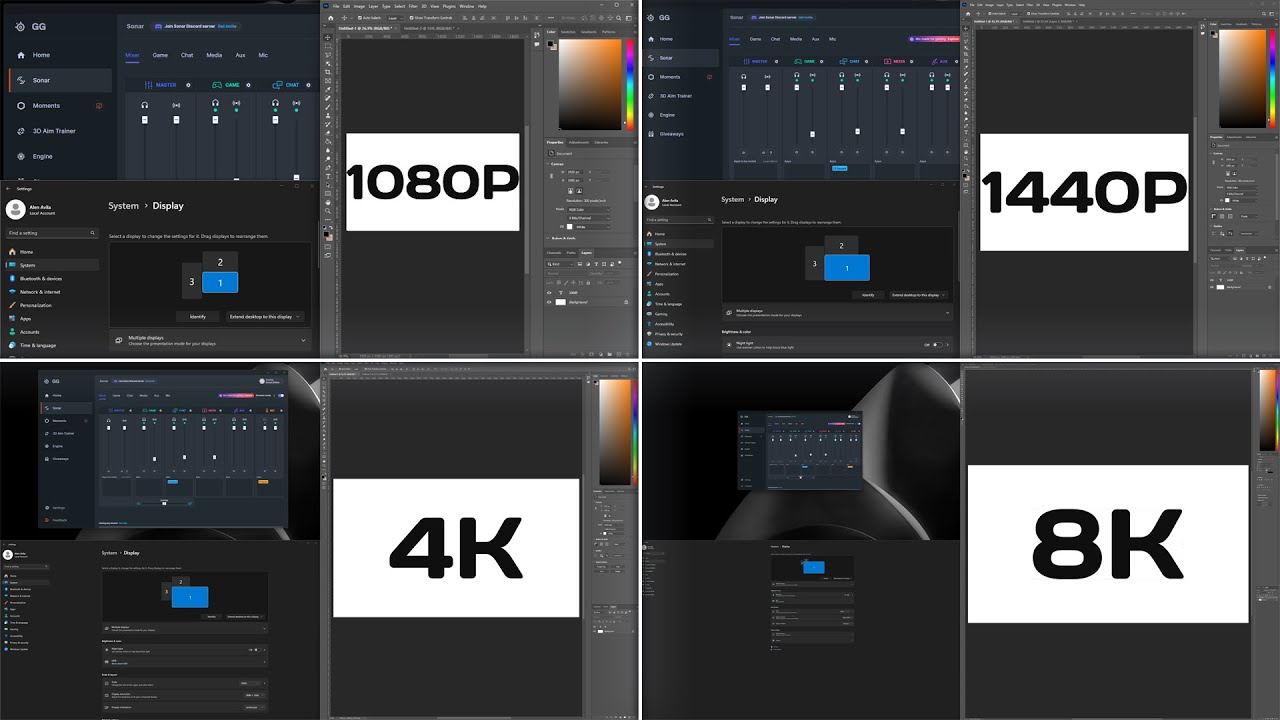Select Crop tool in 1080P Photoshop toolbar

(x=327, y=72)
